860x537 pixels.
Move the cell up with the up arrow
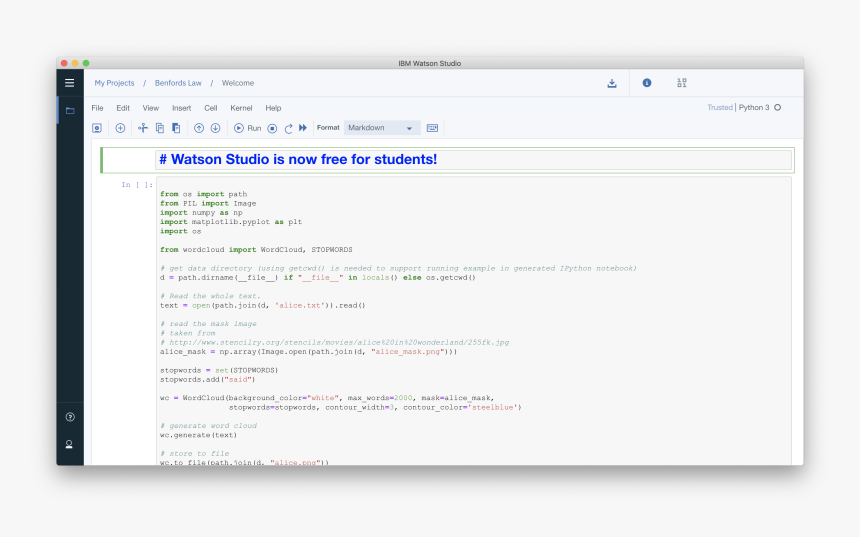click(x=199, y=128)
